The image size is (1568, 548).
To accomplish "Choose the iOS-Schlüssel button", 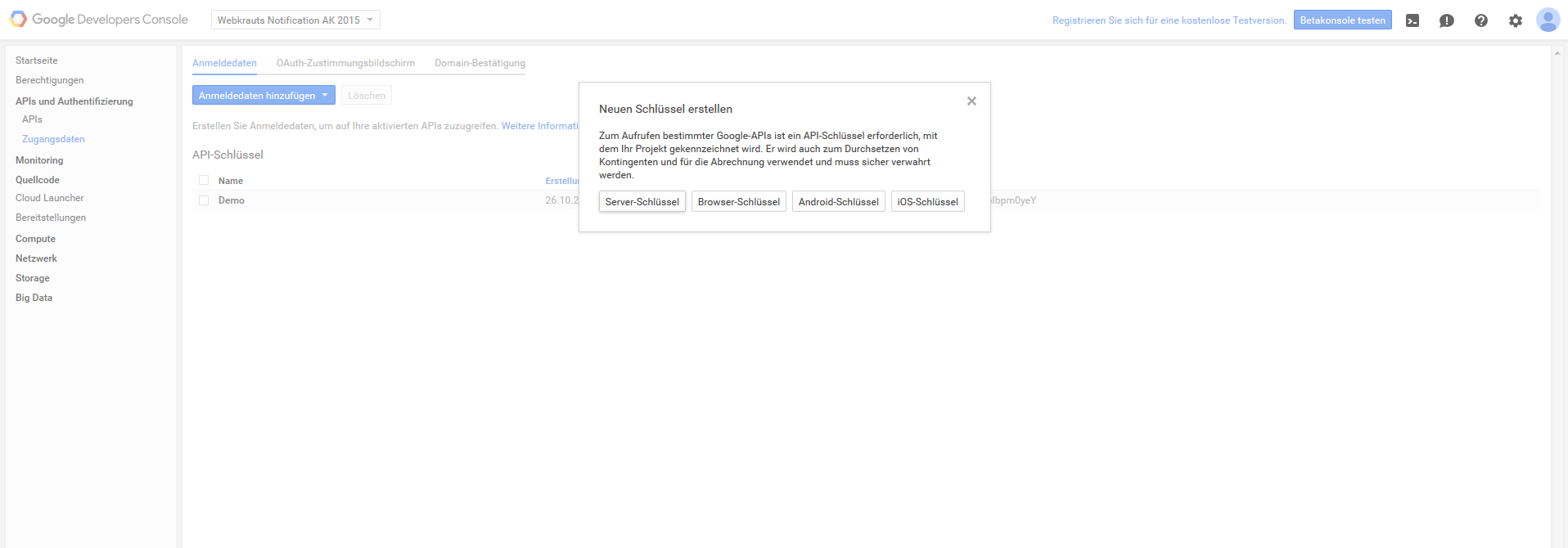I will tap(928, 201).
